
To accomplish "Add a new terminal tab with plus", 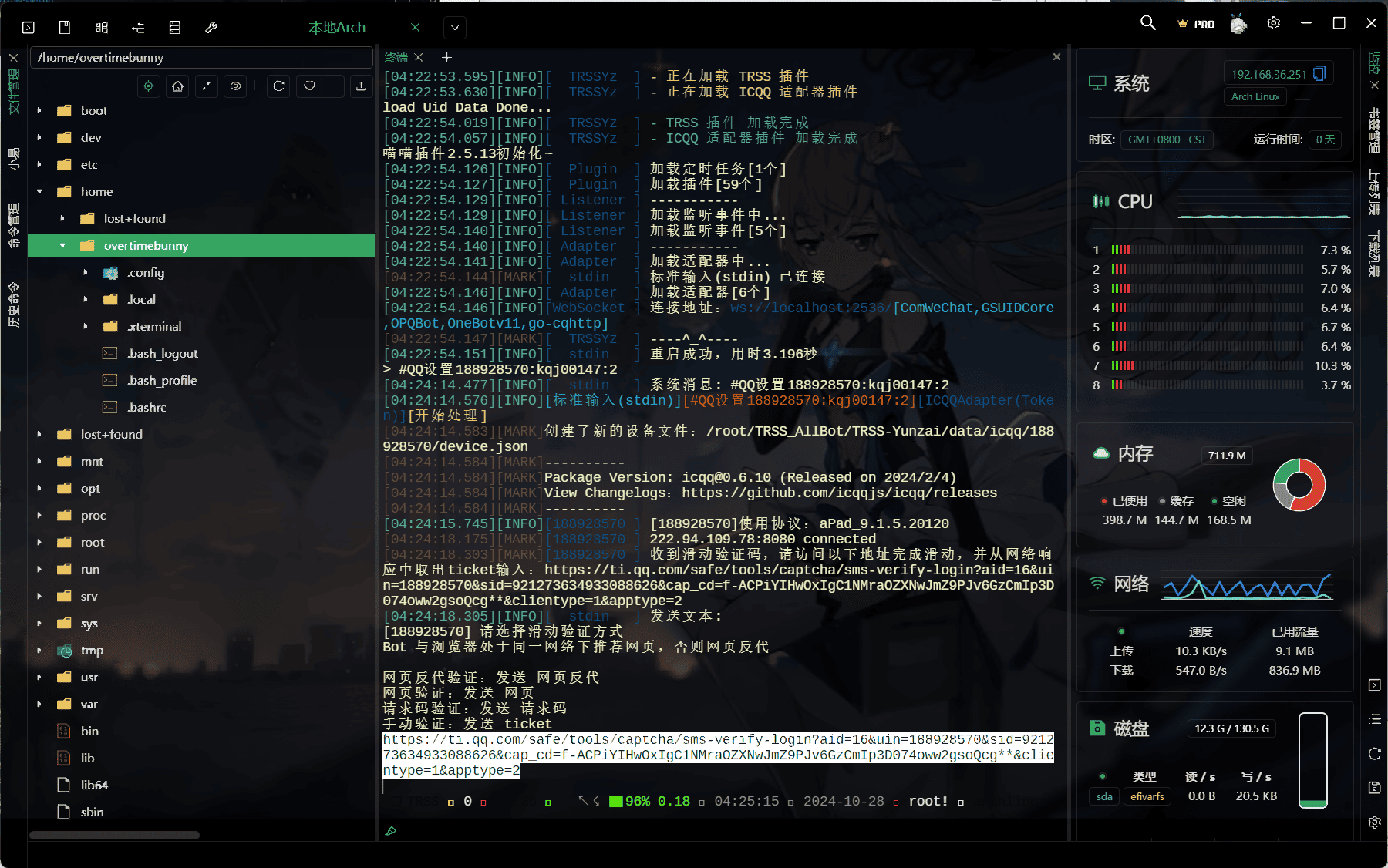I will point(446,58).
